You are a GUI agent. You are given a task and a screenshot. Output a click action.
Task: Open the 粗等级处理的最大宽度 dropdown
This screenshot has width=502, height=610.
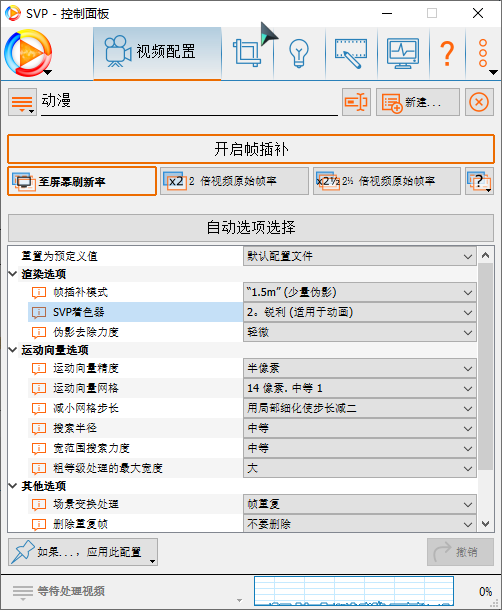[x=360, y=468]
